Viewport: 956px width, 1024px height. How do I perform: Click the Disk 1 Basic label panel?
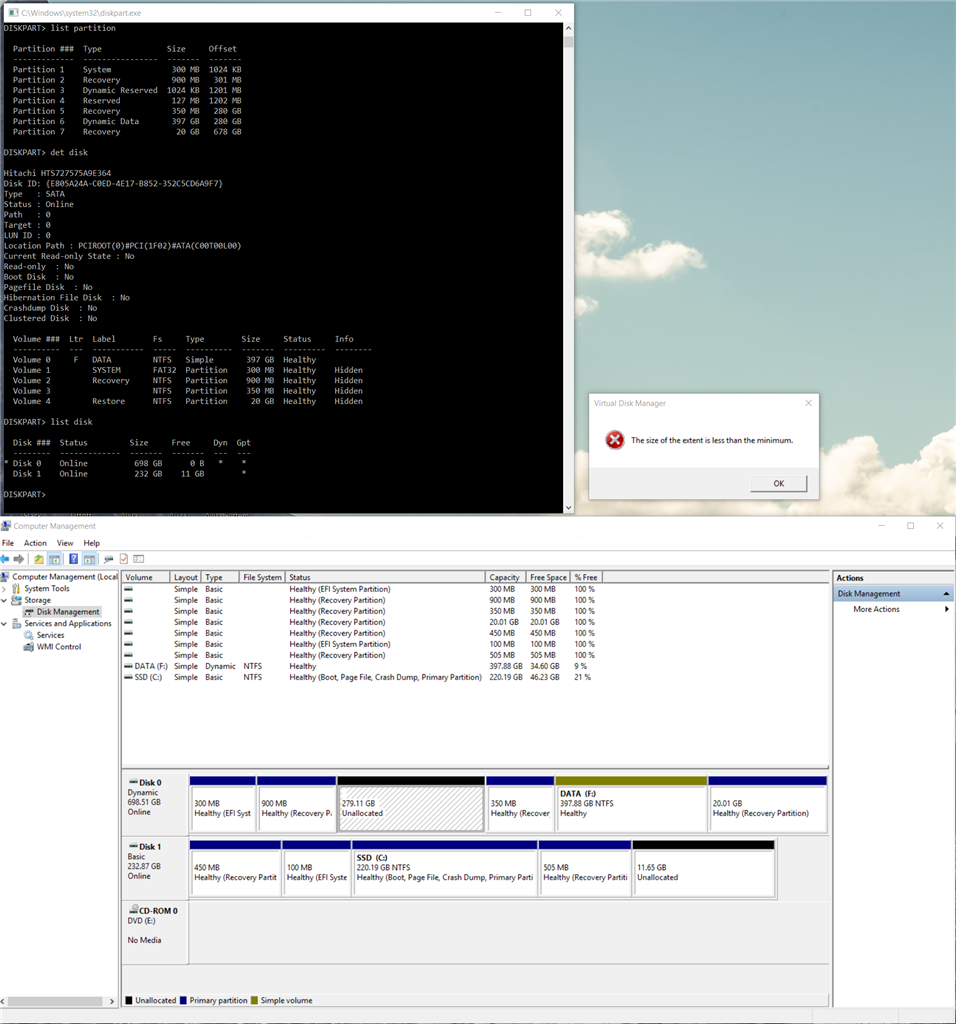pos(155,867)
